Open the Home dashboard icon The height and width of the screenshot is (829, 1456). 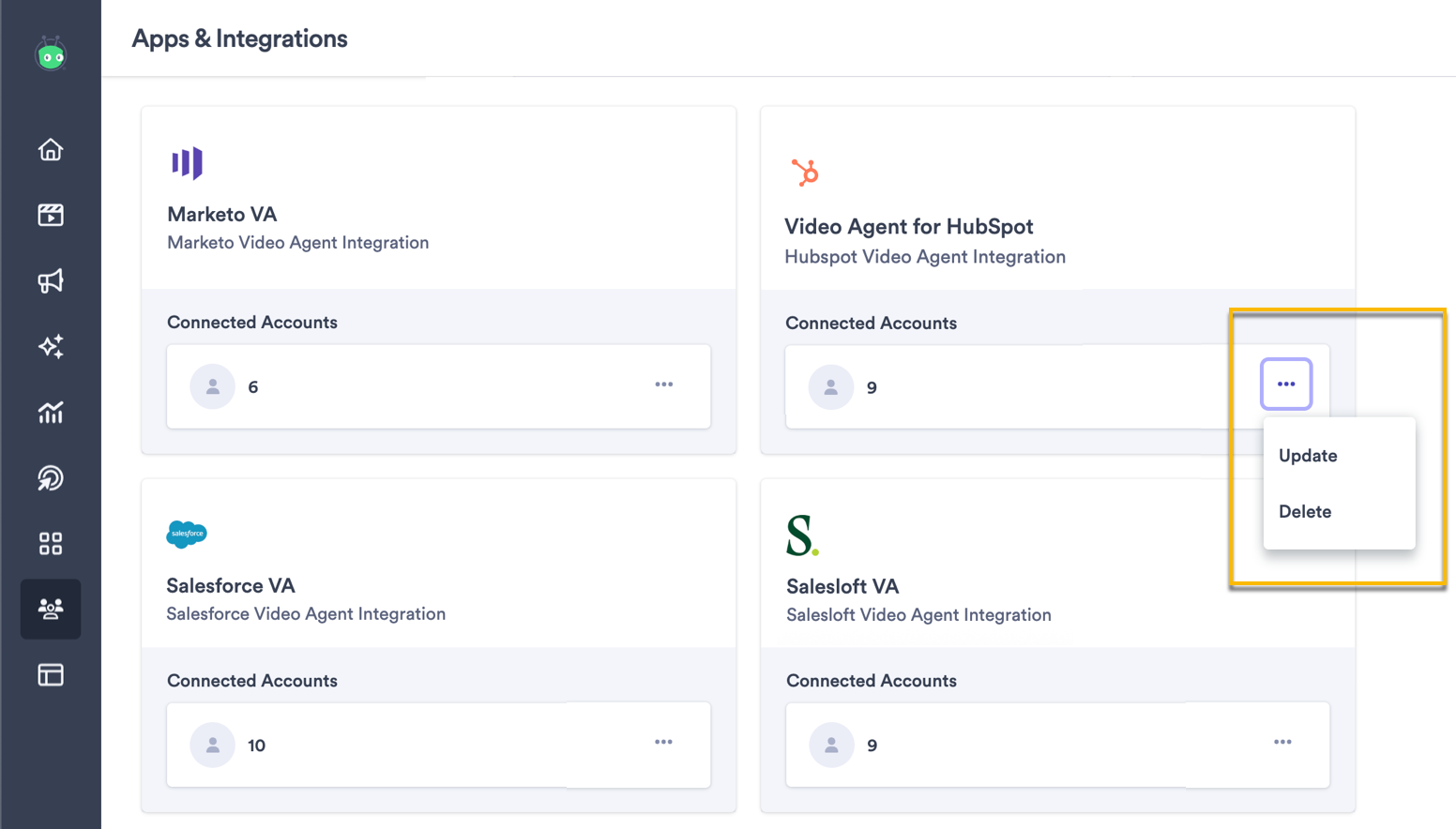[51, 149]
